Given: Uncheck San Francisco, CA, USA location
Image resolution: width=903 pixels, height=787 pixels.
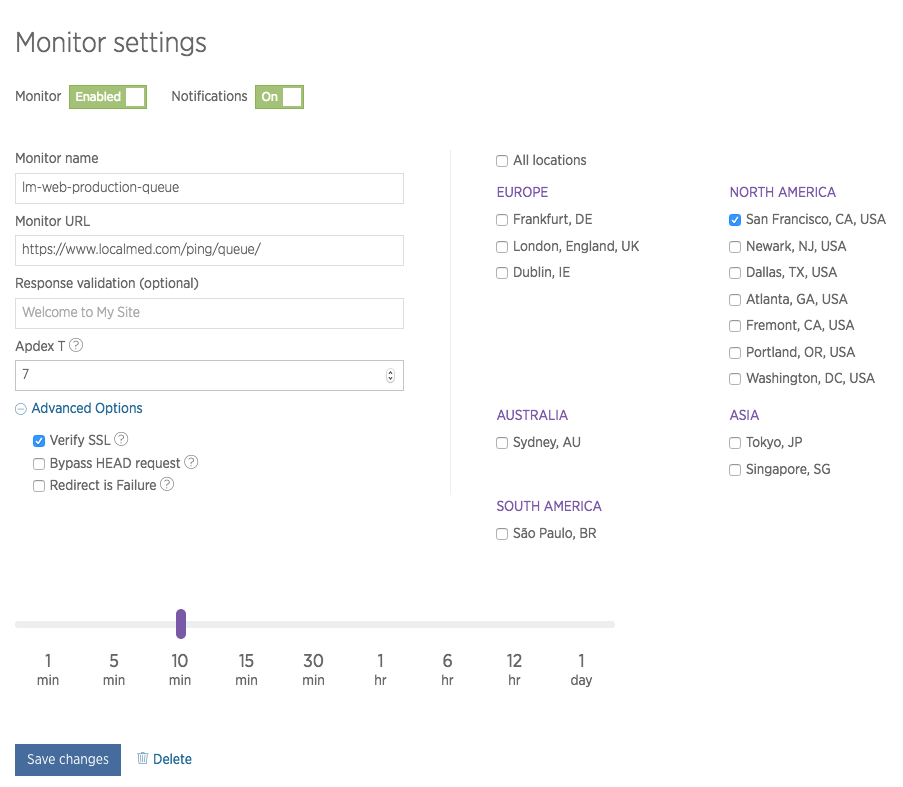Looking at the screenshot, I should tap(734, 219).
